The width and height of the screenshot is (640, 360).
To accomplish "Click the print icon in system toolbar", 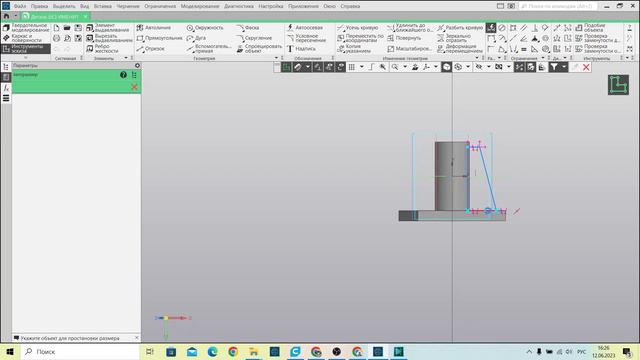I will point(56,38).
